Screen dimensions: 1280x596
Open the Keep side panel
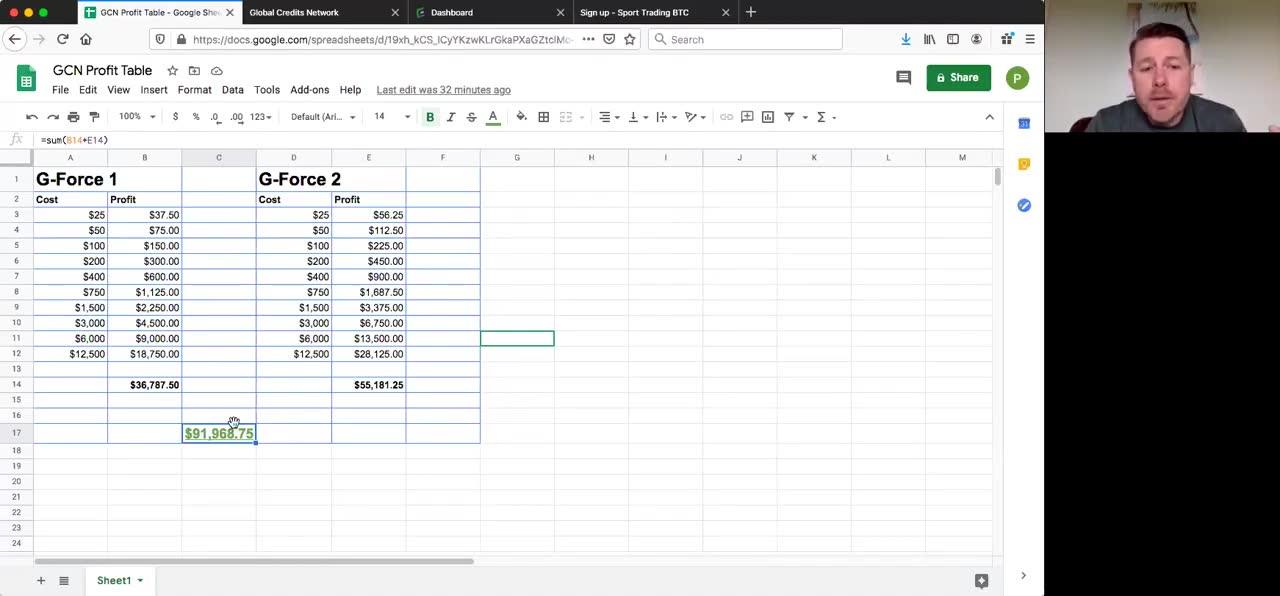(x=1024, y=164)
